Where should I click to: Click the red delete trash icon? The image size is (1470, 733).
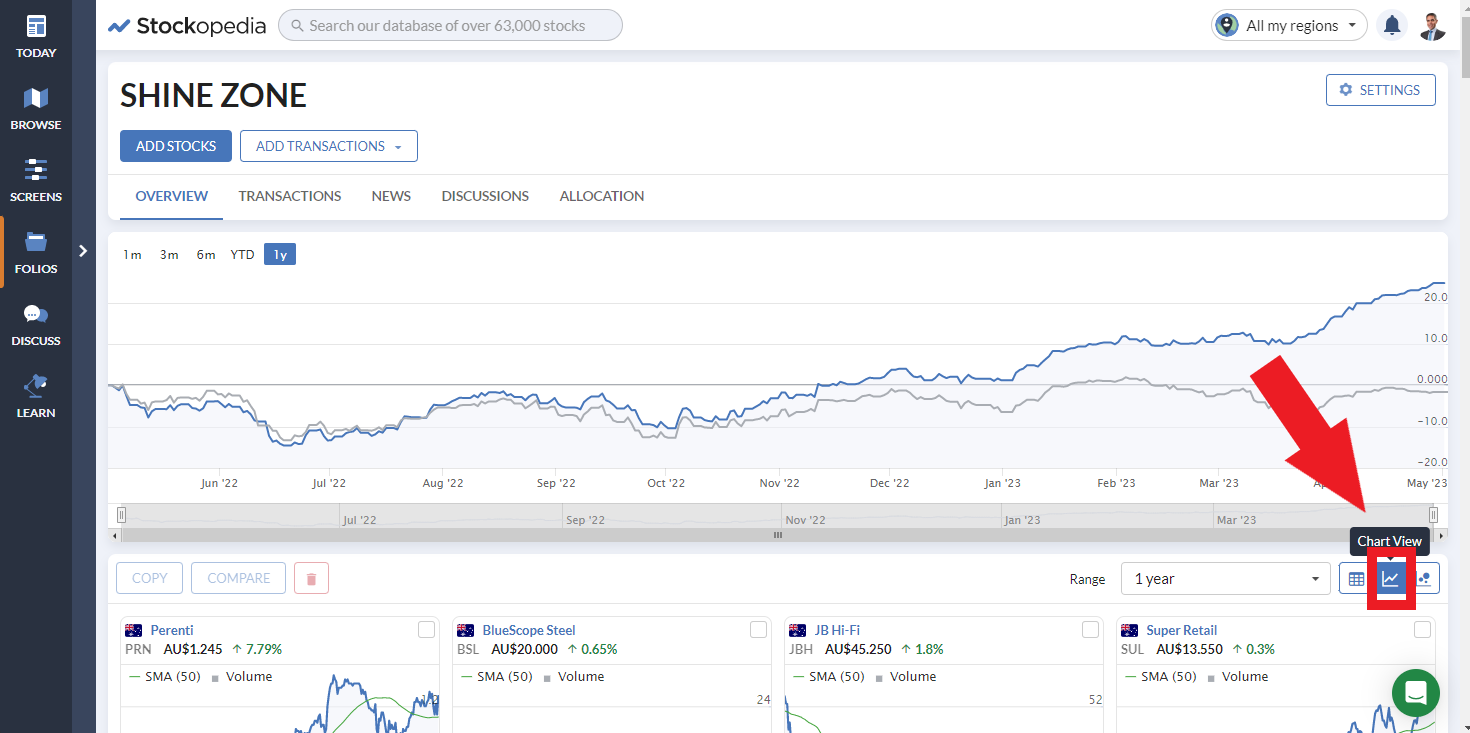[311, 579]
